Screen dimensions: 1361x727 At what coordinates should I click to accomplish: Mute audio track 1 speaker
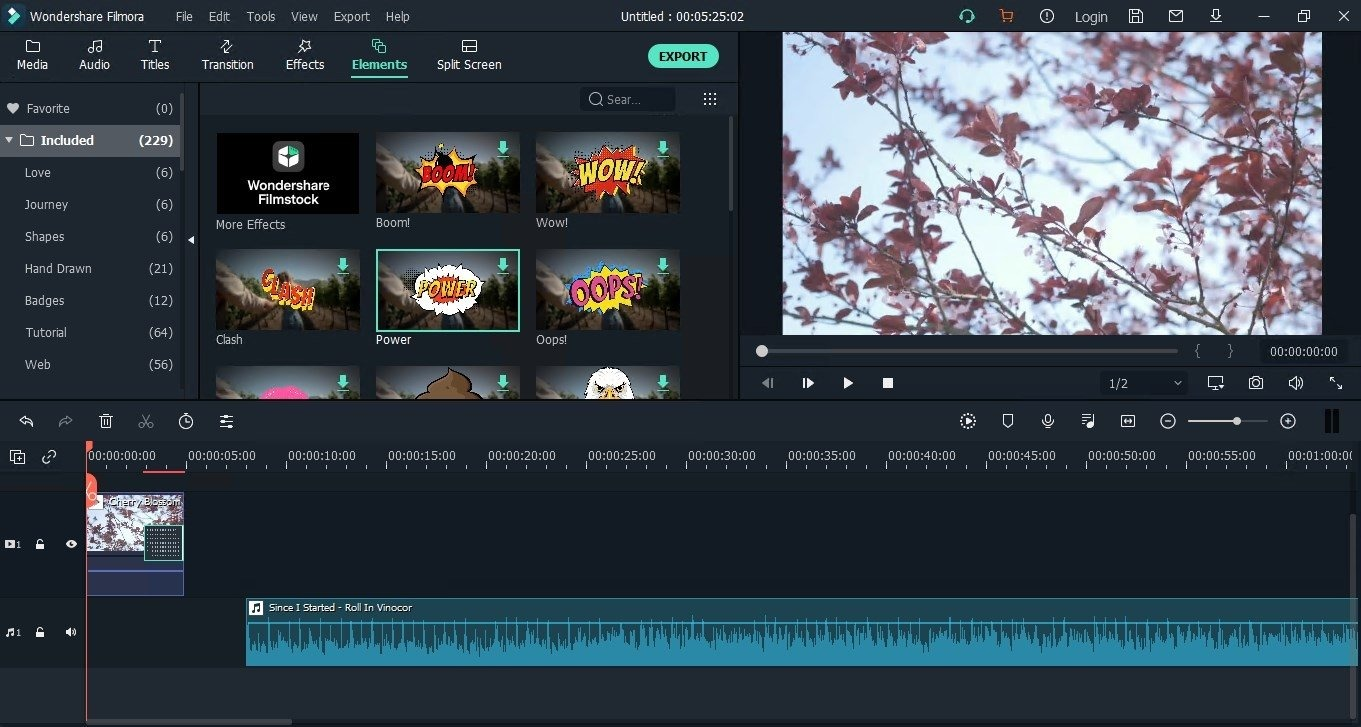(71, 632)
